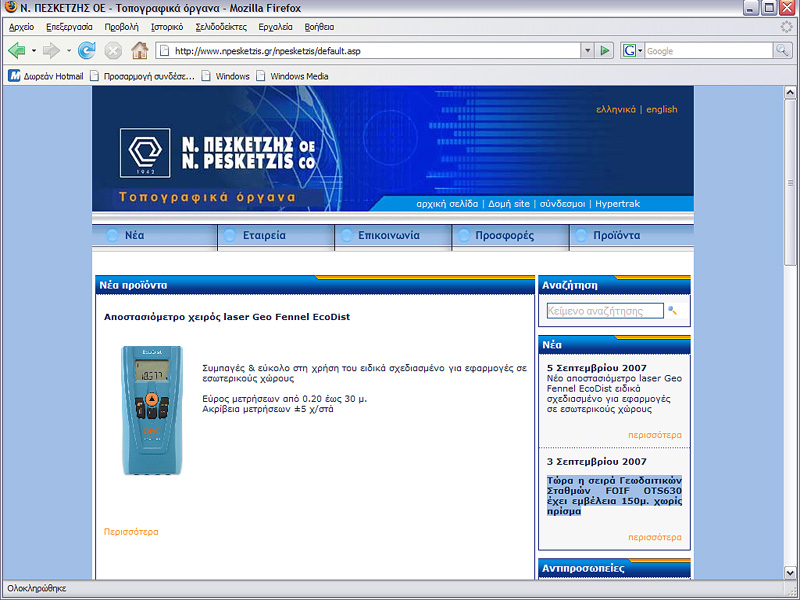
Task: Click the green Back arrow button
Action: 17,51
